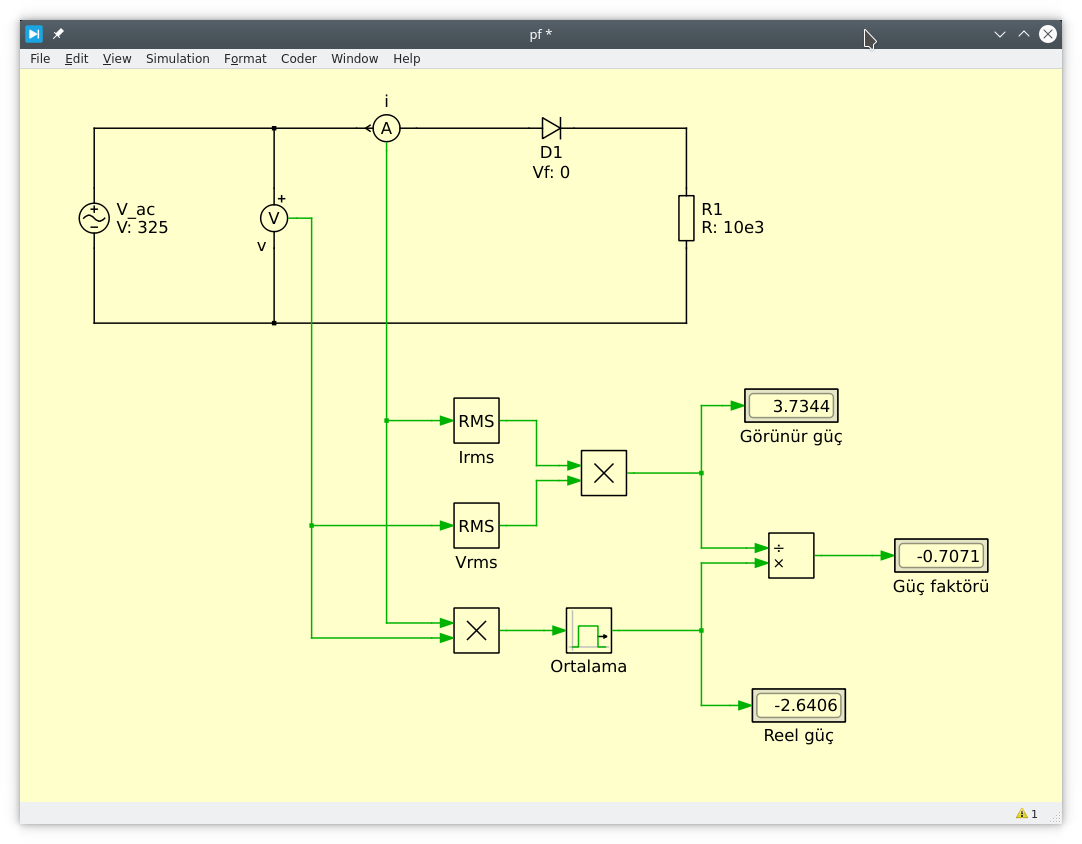This screenshot has height=844, width=1082.
Task: Click the Görünür güç display showing 3.7344
Action: click(791, 406)
